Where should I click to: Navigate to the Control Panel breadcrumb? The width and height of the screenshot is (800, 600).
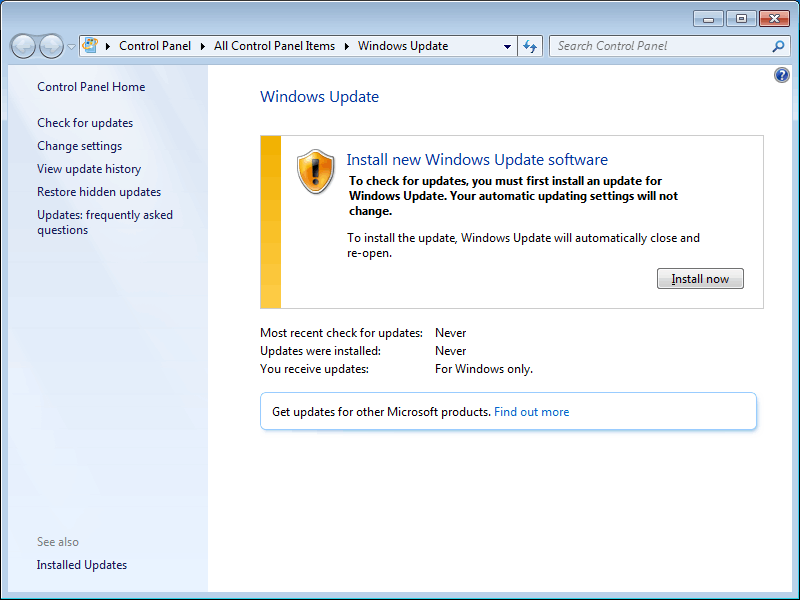coord(155,46)
